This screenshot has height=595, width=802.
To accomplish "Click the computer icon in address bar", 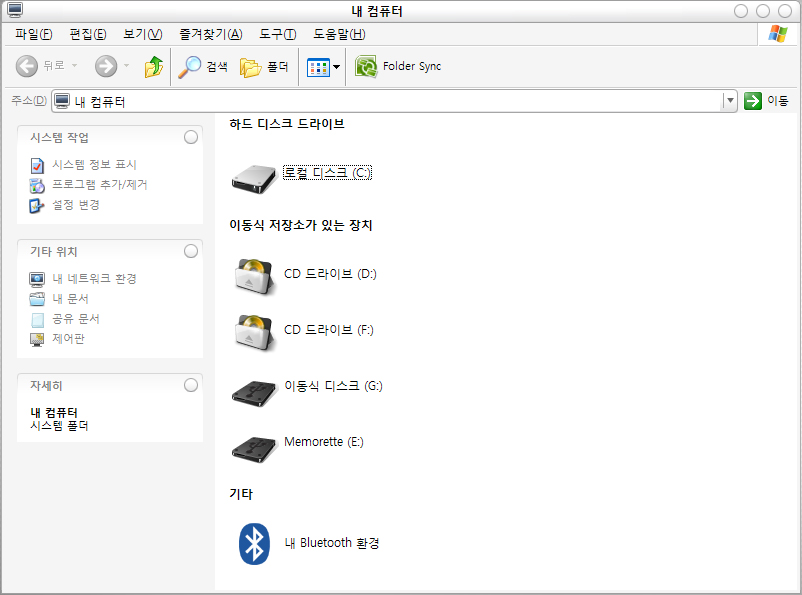I will (62, 101).
